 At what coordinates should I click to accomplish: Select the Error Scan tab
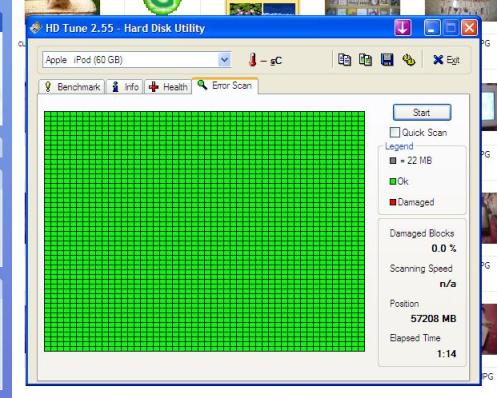[225, 86]
